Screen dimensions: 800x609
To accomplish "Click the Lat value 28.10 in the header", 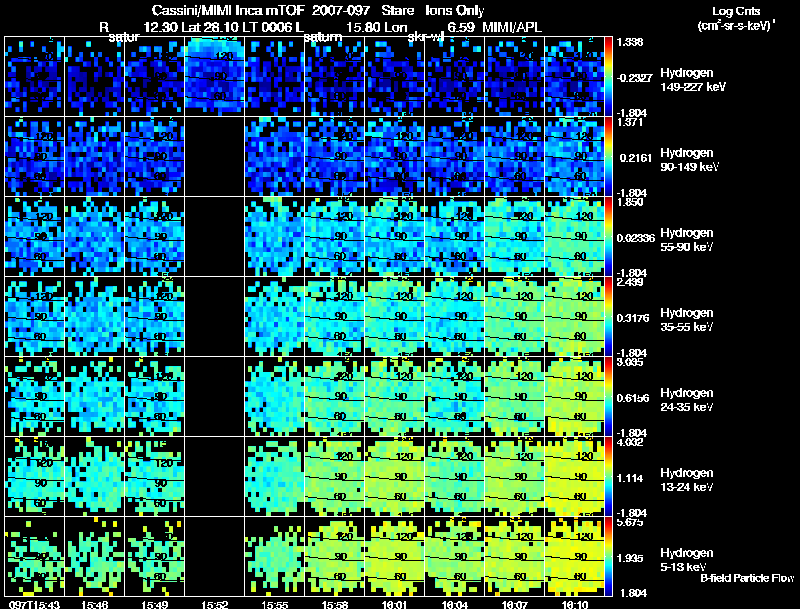I will pos(221,28).
